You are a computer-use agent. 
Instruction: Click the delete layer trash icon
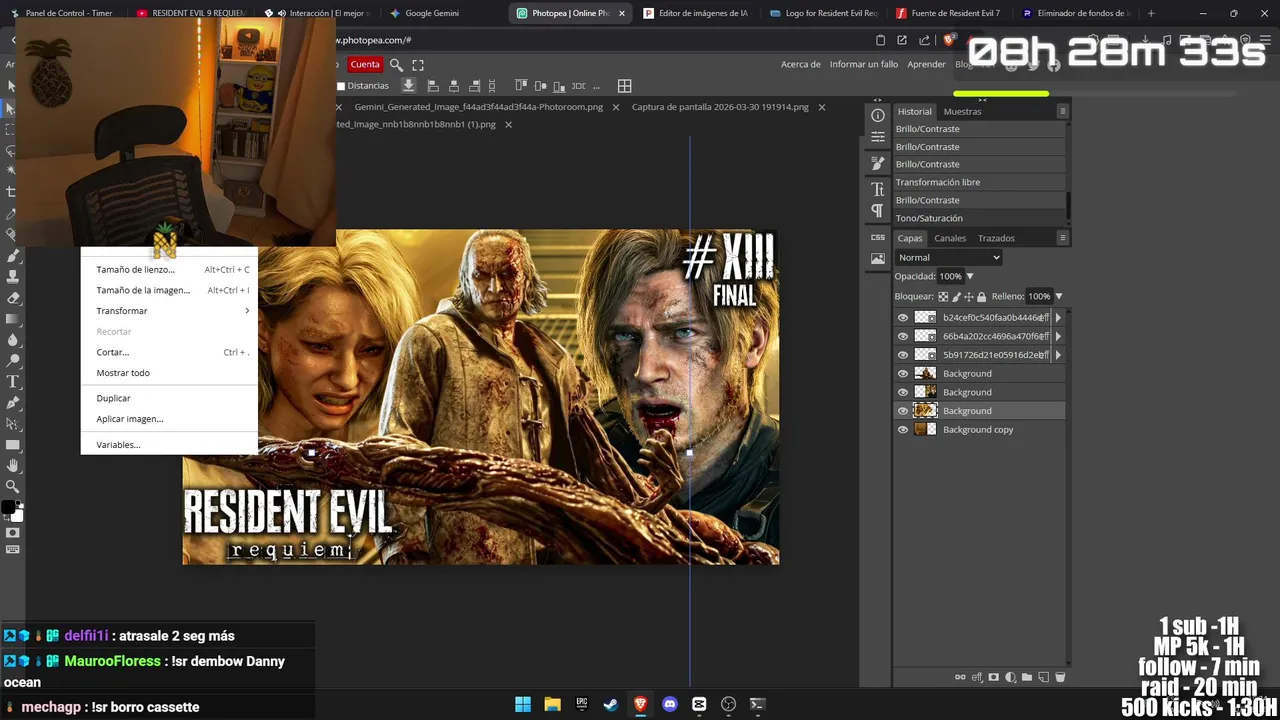coord(1060,677)
